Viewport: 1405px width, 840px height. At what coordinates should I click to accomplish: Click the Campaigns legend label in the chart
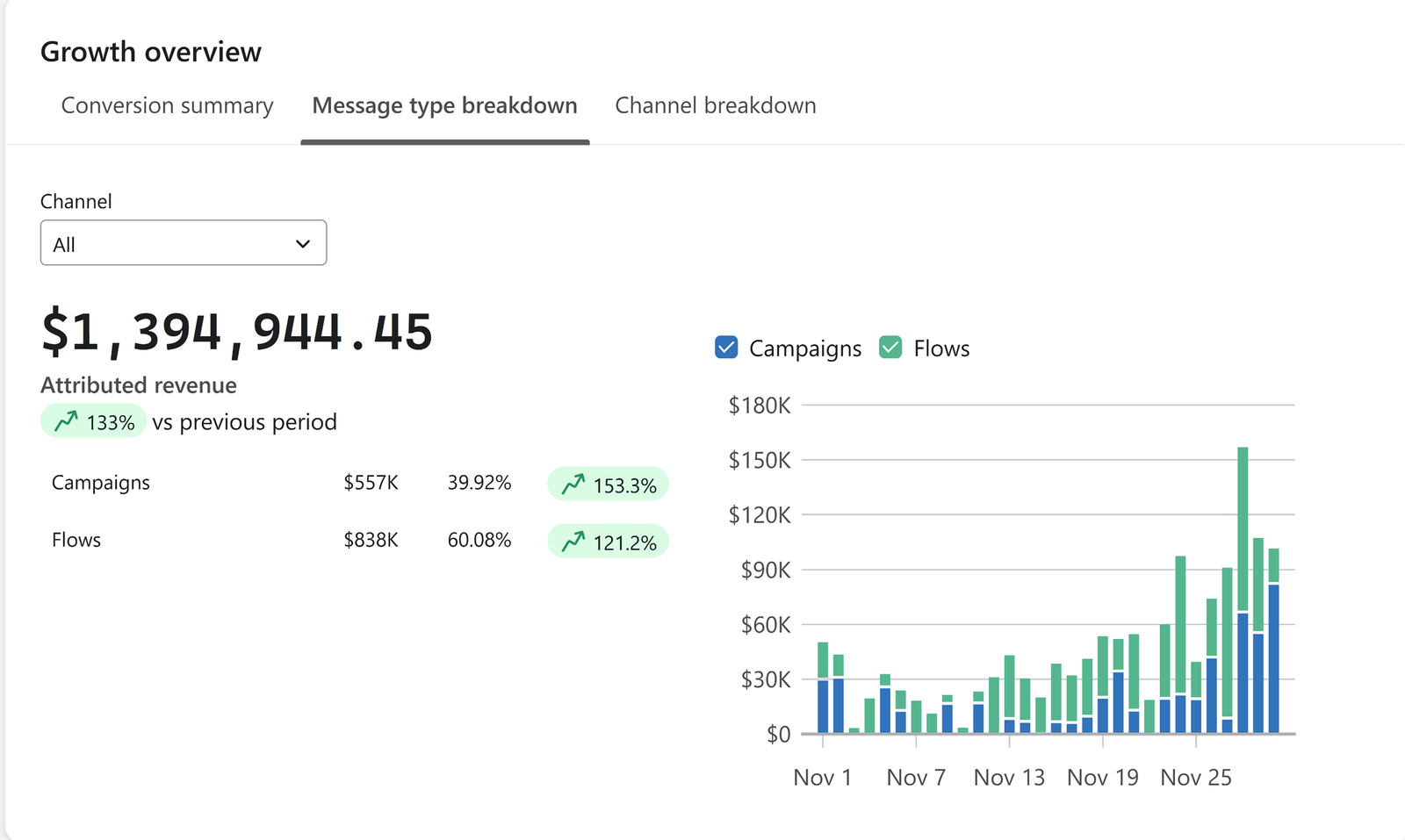click(804, 348)
